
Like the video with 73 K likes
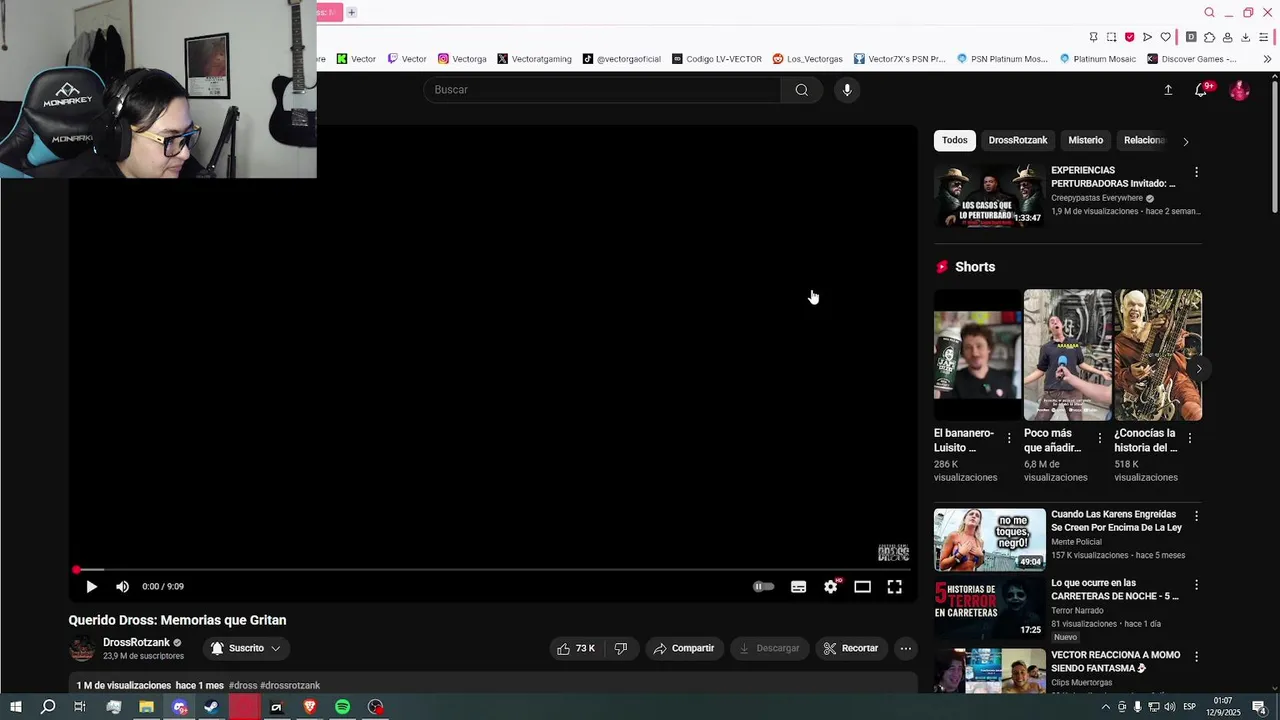pyautogui.click(x=576, y=648)
